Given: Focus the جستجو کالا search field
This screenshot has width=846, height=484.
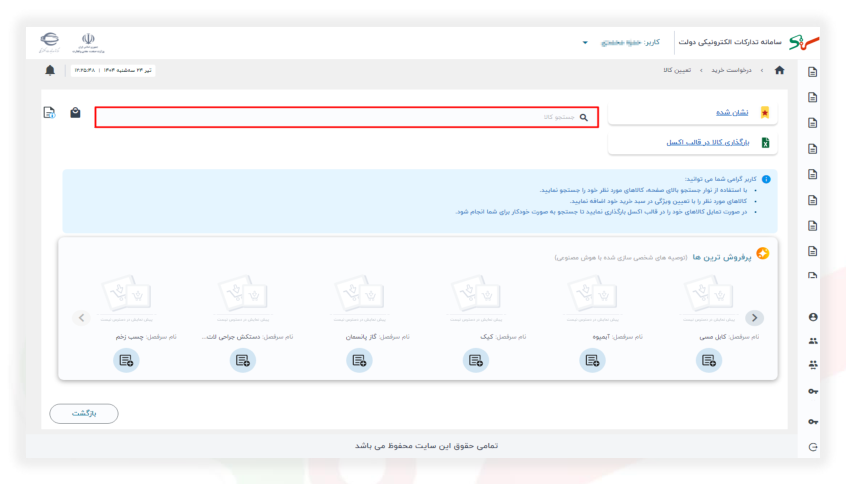Looking at the screenshot, I should tap(346, 117).
